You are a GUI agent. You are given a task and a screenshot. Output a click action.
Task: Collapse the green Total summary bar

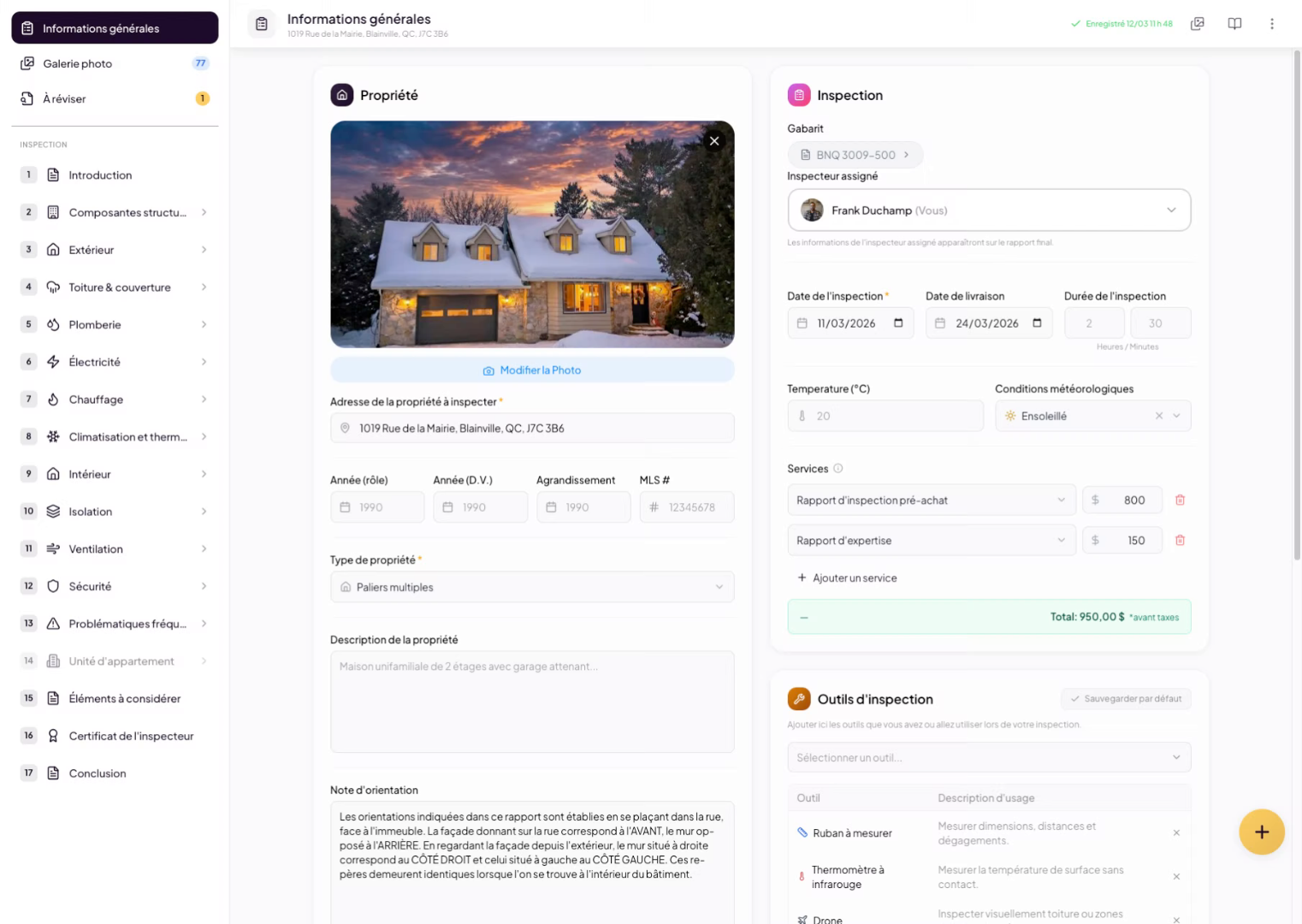pyautogui.click(x=804, y=617)
